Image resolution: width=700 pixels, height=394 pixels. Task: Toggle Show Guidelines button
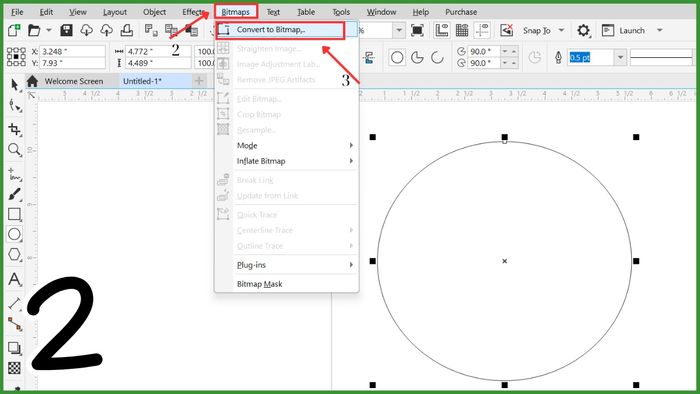482,30
